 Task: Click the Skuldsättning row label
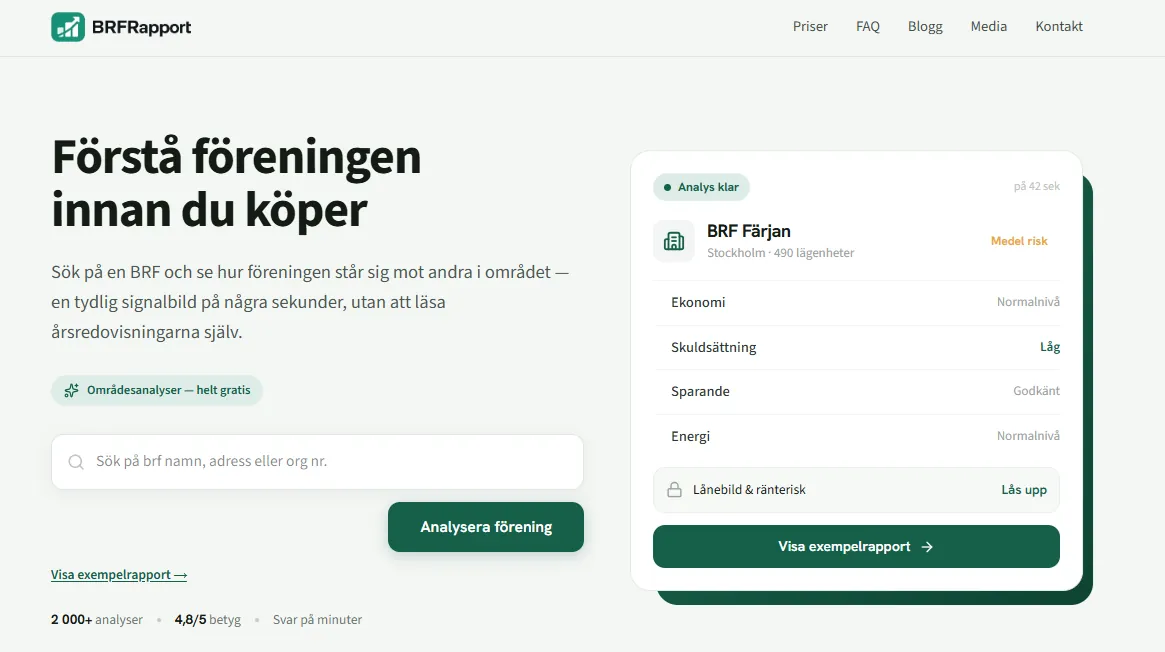click(x=713, y=348)
